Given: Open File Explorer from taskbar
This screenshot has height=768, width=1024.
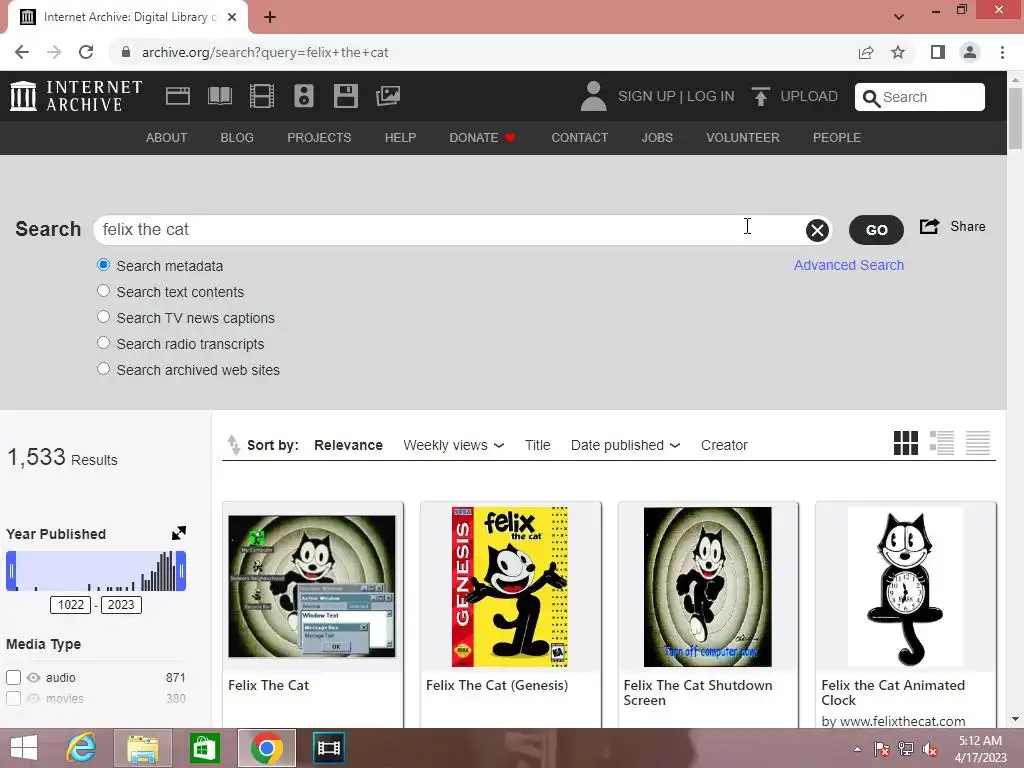Looking at the screenshot, I should coord(142,748).
